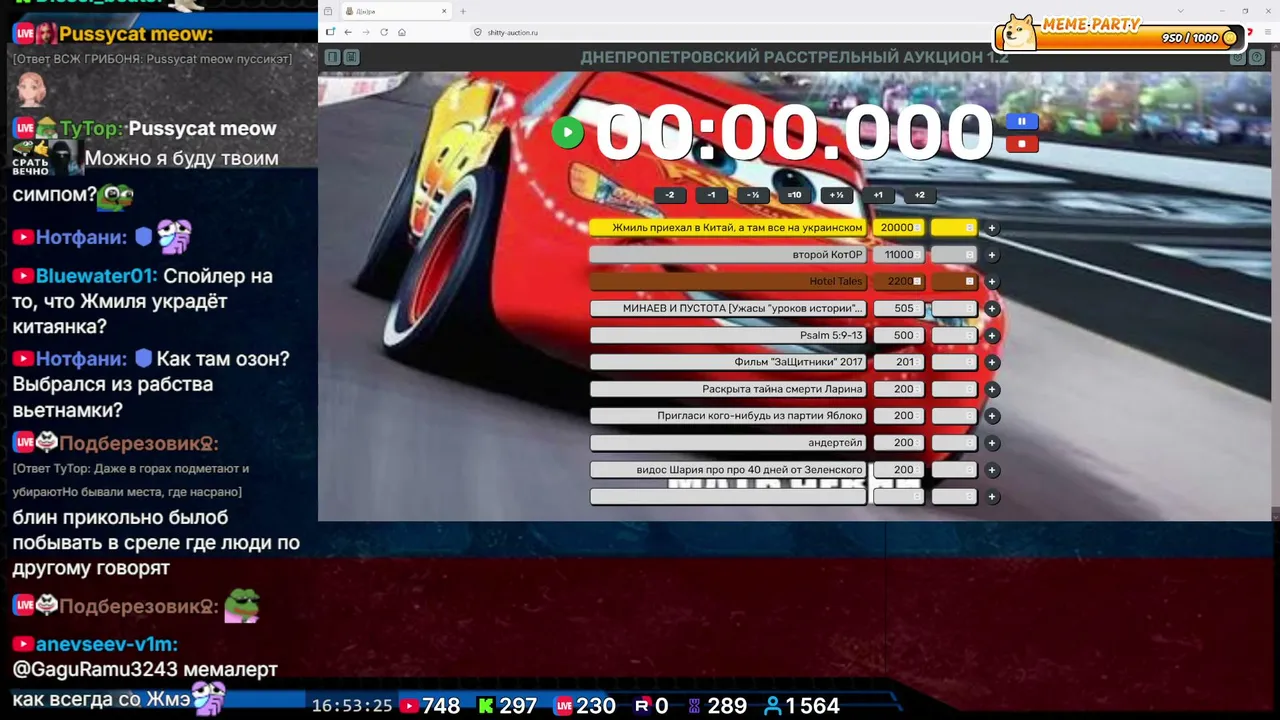Click plus icon on the 'Жмиль приехал в Китай' row
The height and width of the screenshot is (720, 1280).
(992, 228)
